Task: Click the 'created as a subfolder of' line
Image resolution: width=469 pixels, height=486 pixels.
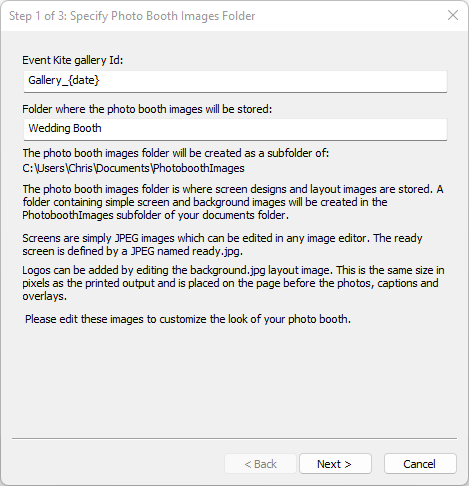Action: click(x=176, y=153)
